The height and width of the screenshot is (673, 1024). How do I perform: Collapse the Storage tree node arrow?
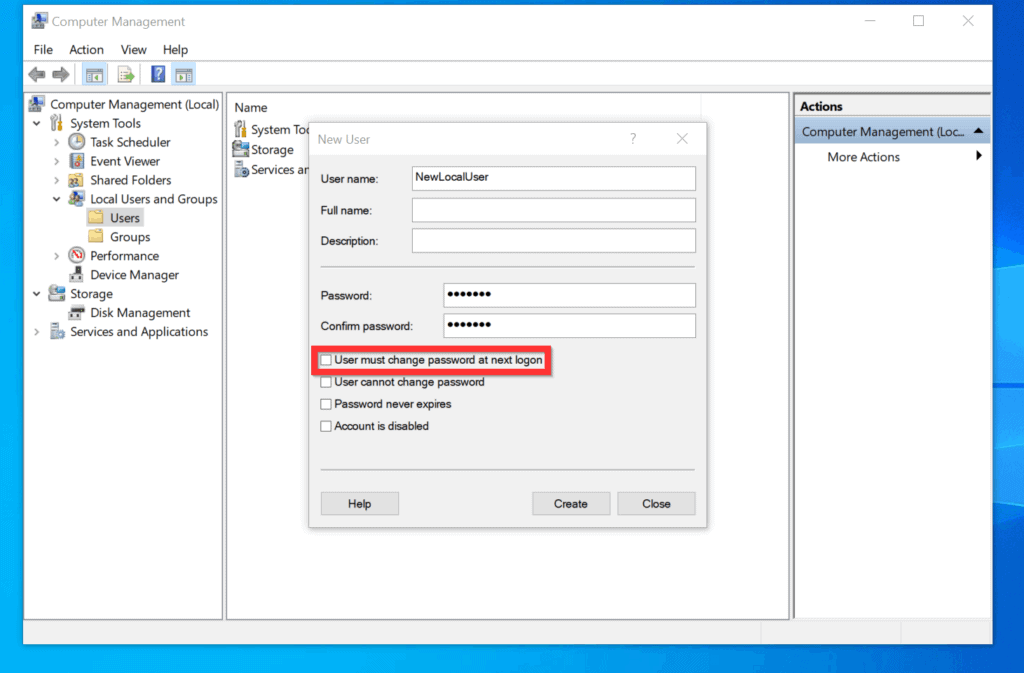click(x=37, y=294)
